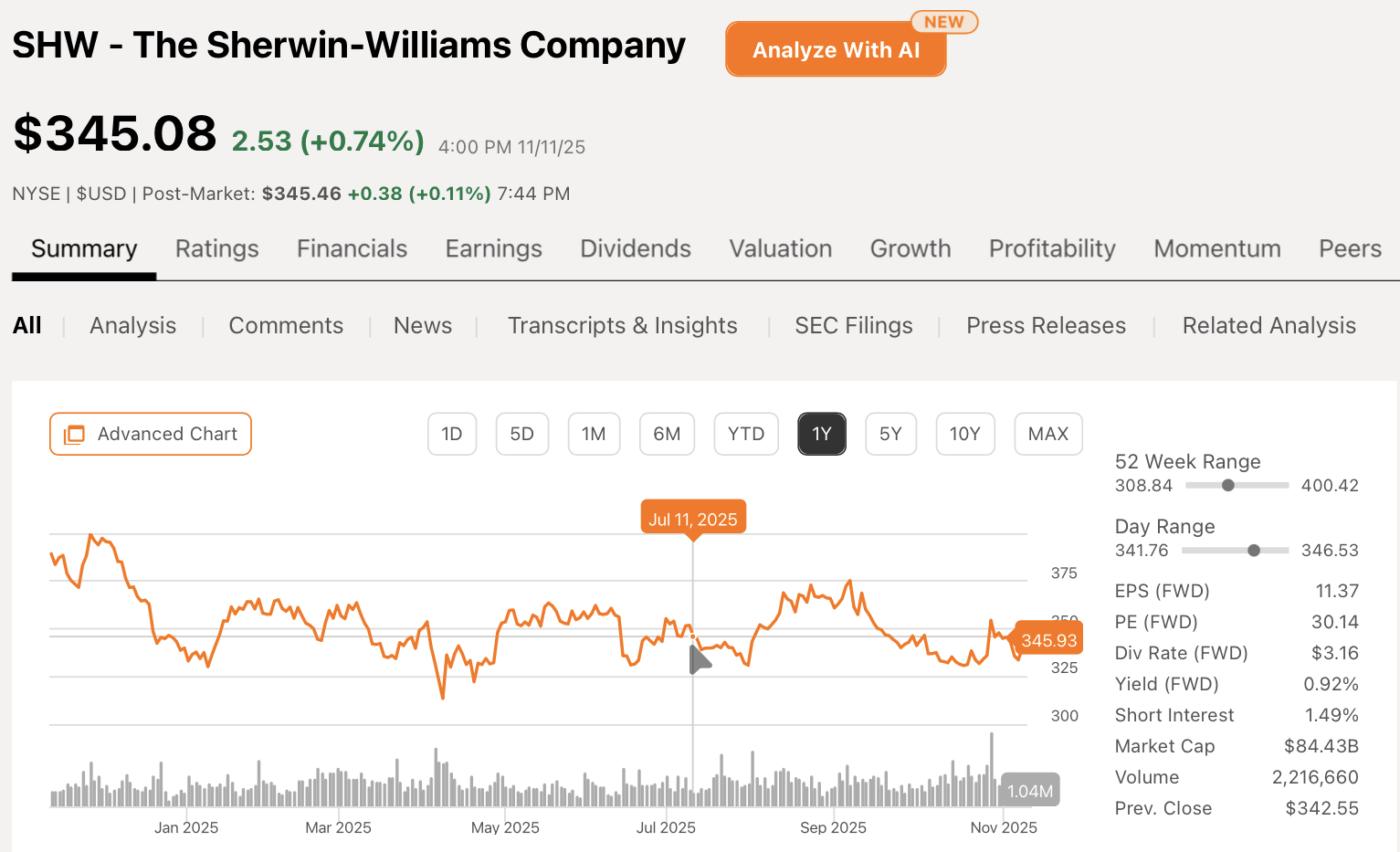1400x852 pixels.
Task: Click the Analyze With AI button
Action: [x=835, y=49]
